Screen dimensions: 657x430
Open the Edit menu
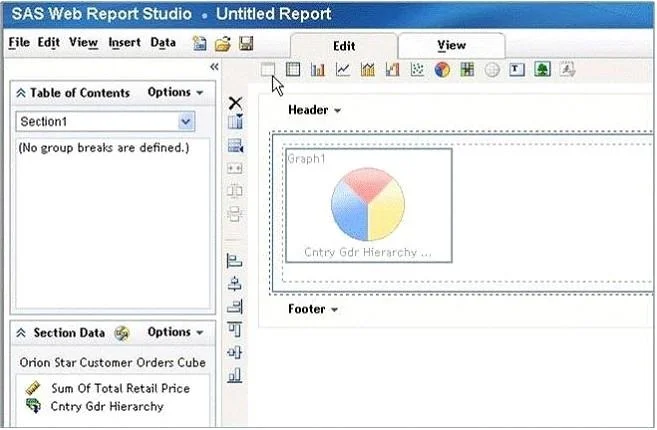[x=49, y=43]
